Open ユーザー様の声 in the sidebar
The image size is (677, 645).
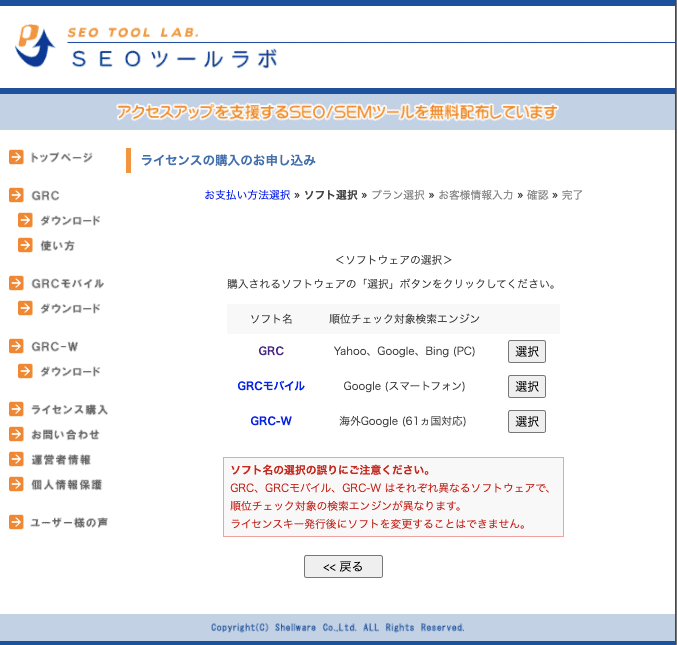69,522
